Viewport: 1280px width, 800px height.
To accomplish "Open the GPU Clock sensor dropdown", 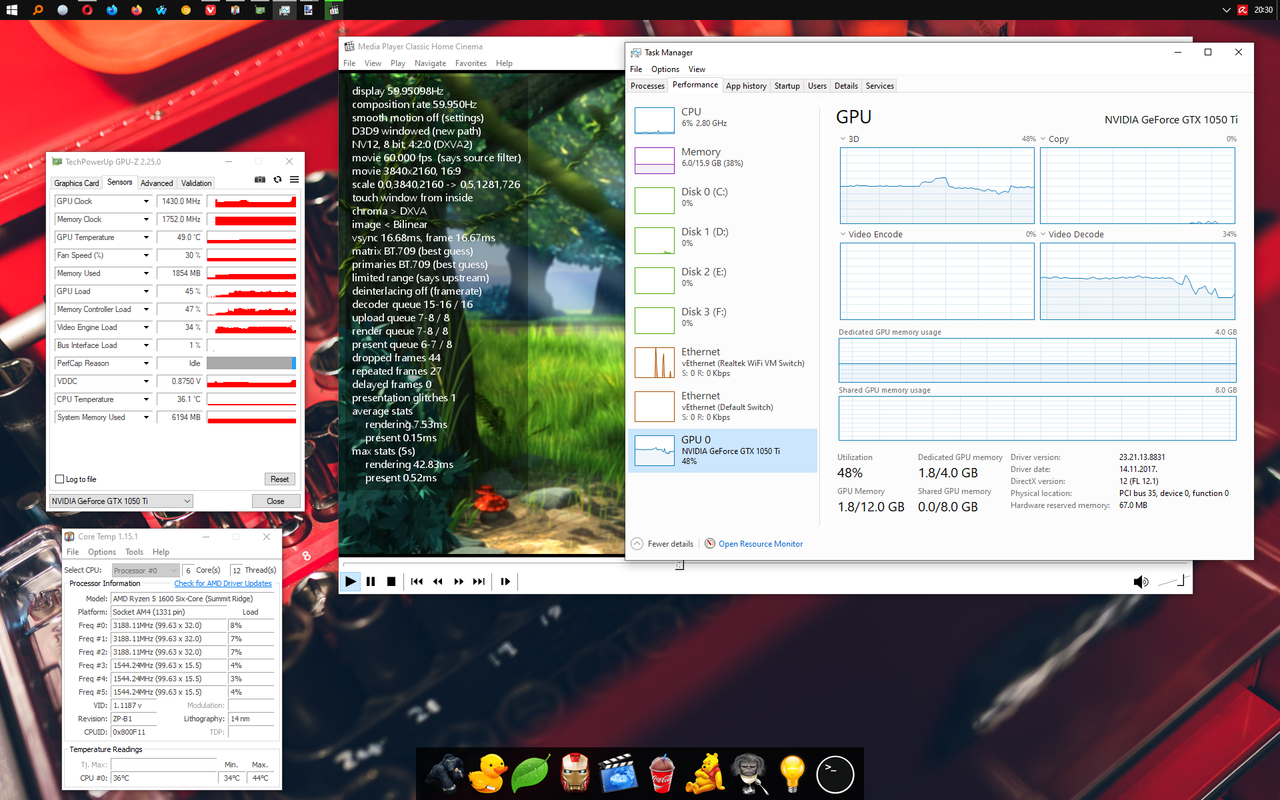I will click(x=146, y=201).
